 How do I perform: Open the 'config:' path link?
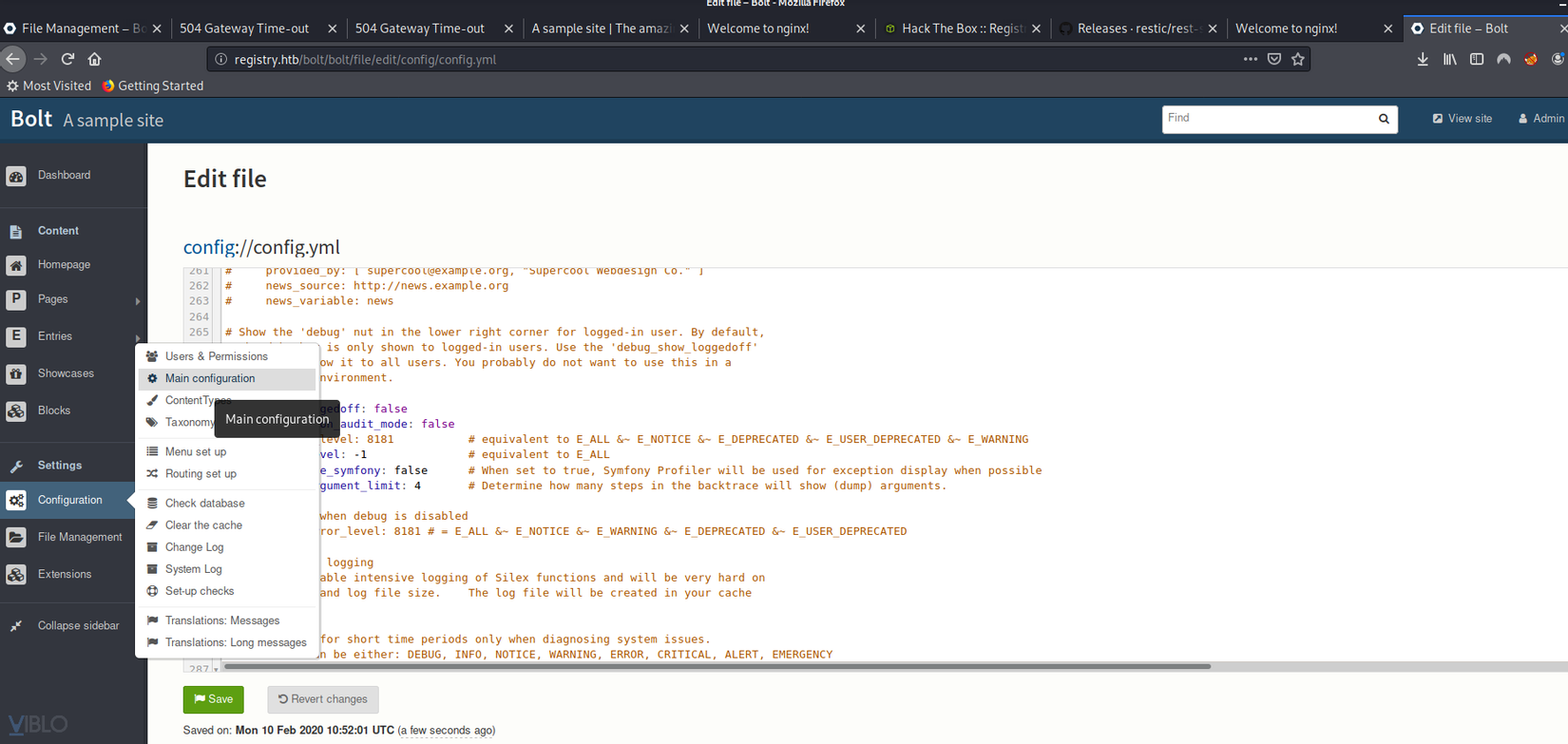209,247
